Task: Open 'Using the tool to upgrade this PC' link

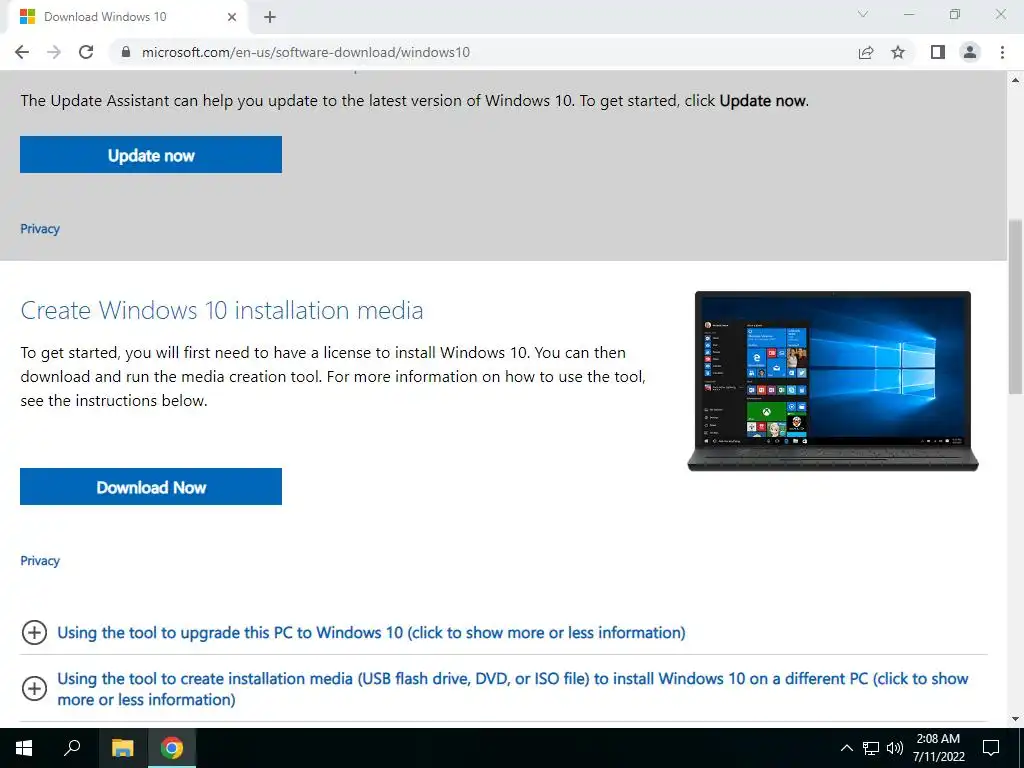Action: point(371,632)
